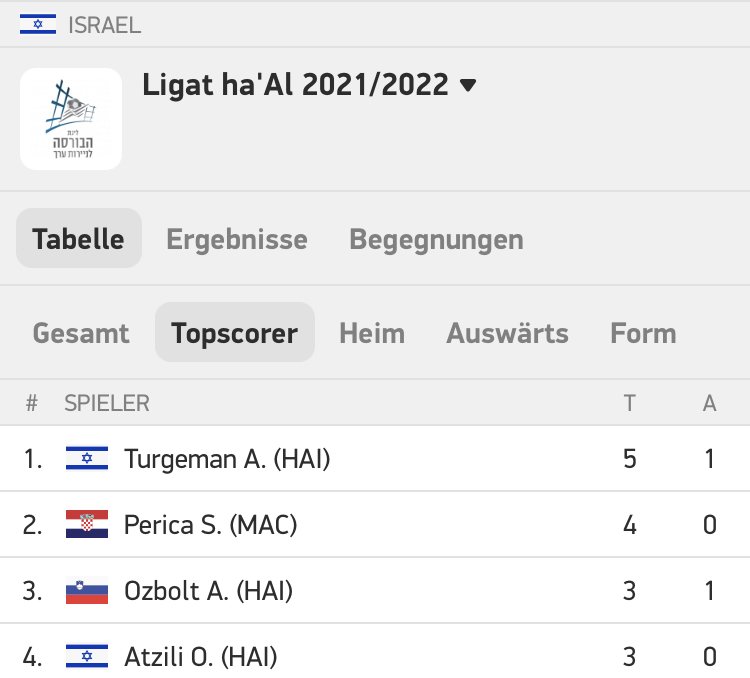Sort by the T goals column header
750x678 pixels.
[629, 403]
